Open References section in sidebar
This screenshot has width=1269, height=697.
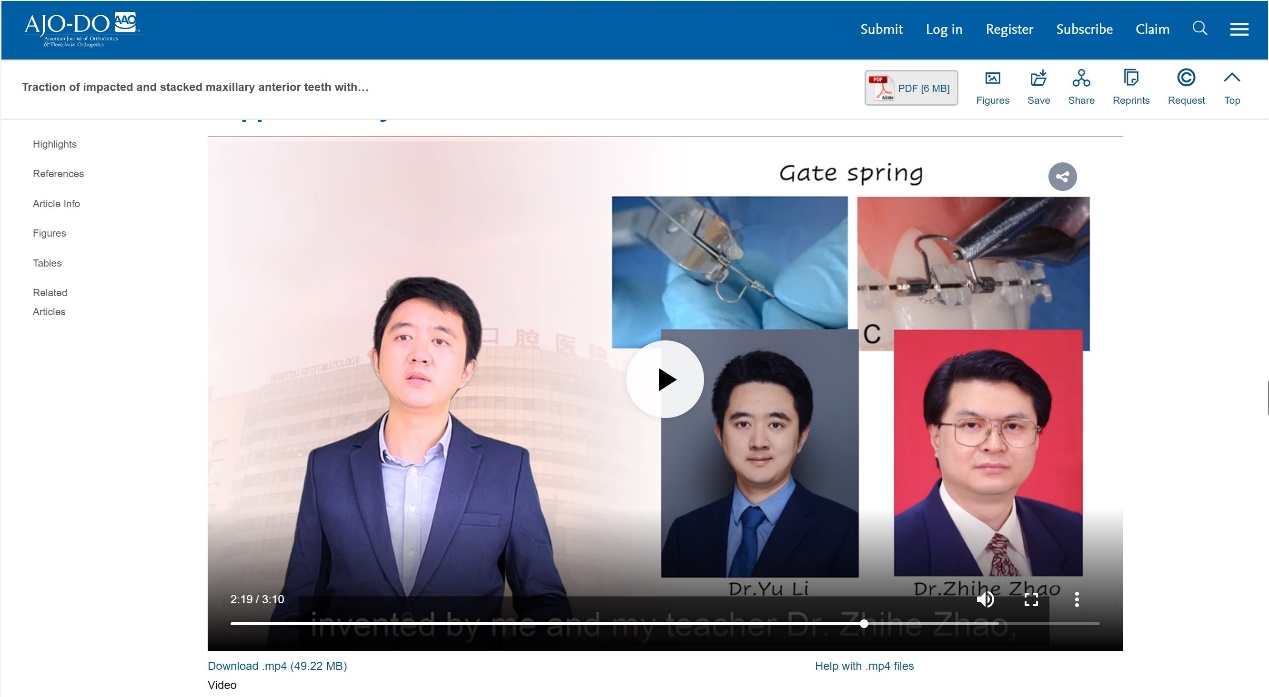tap(58, 174)
